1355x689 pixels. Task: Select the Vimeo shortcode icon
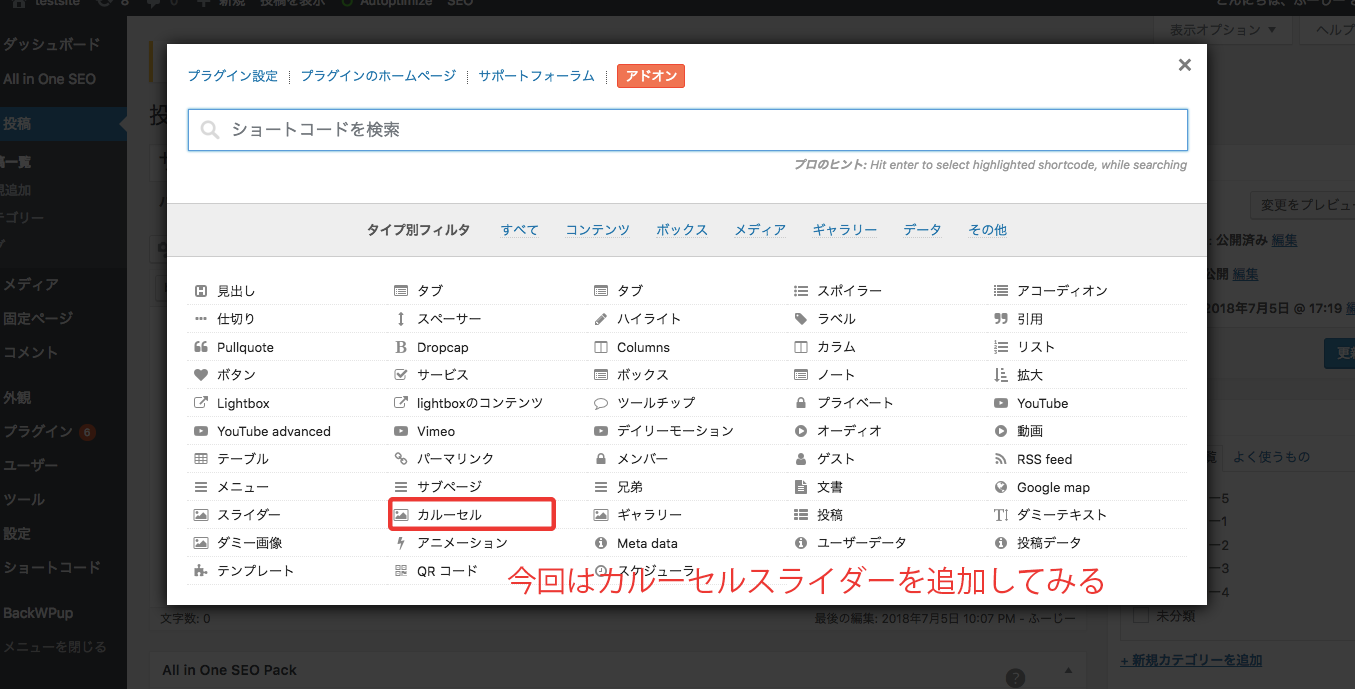tap(401, 431)
